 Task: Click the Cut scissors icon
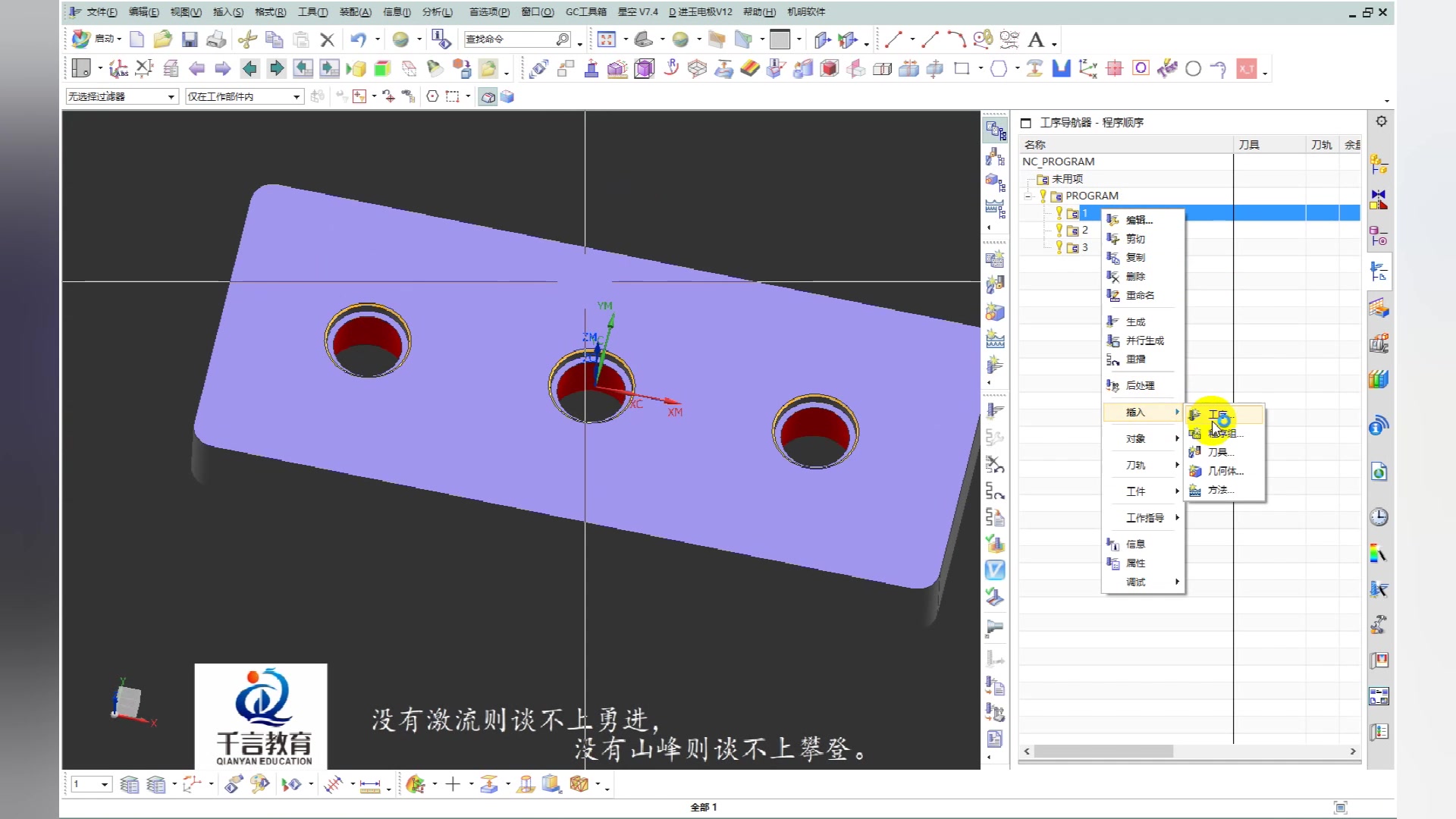[247, 39]
